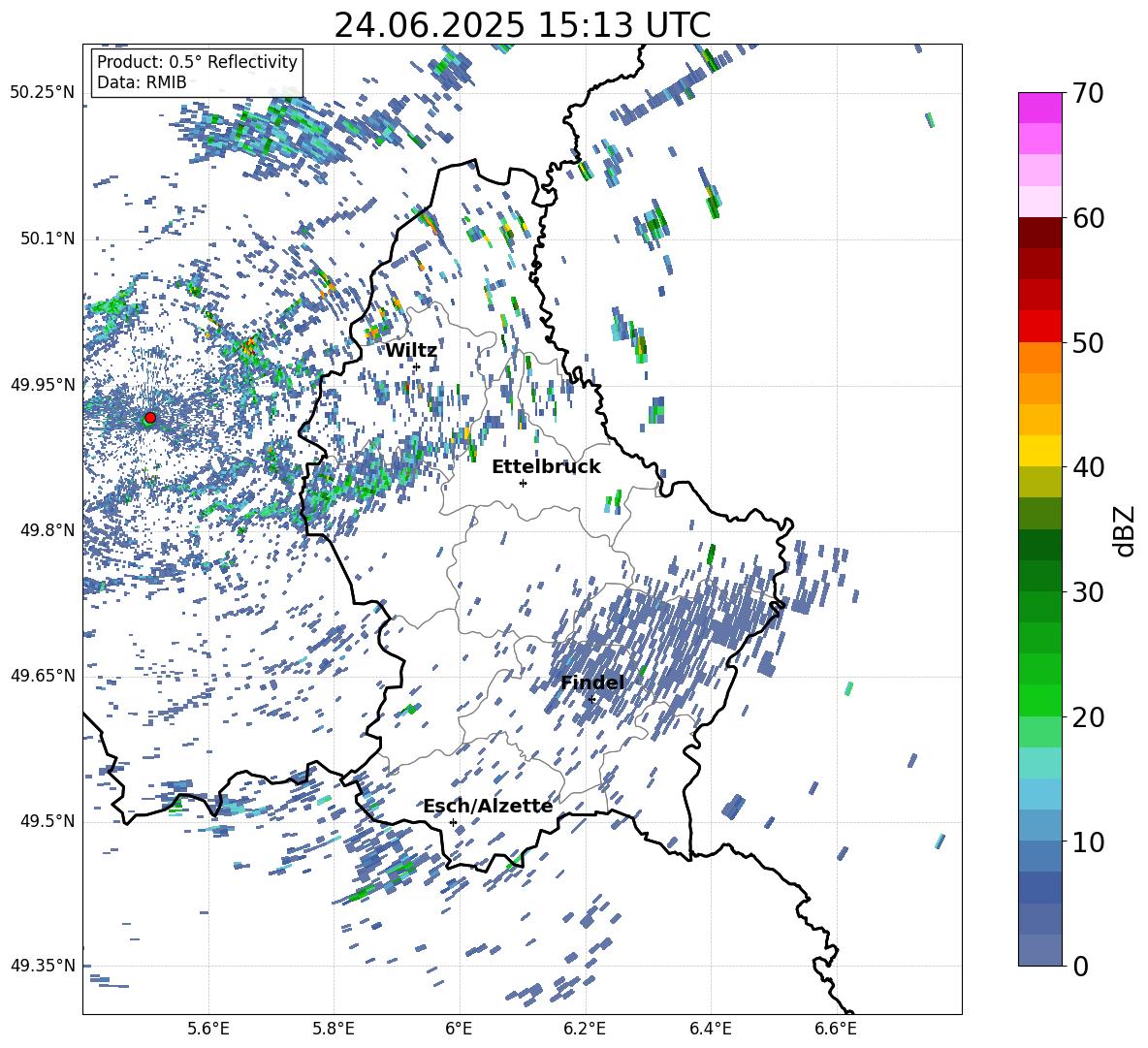
Task: Click the 5.6°E longitude label
Action: tap(208, 1029)
